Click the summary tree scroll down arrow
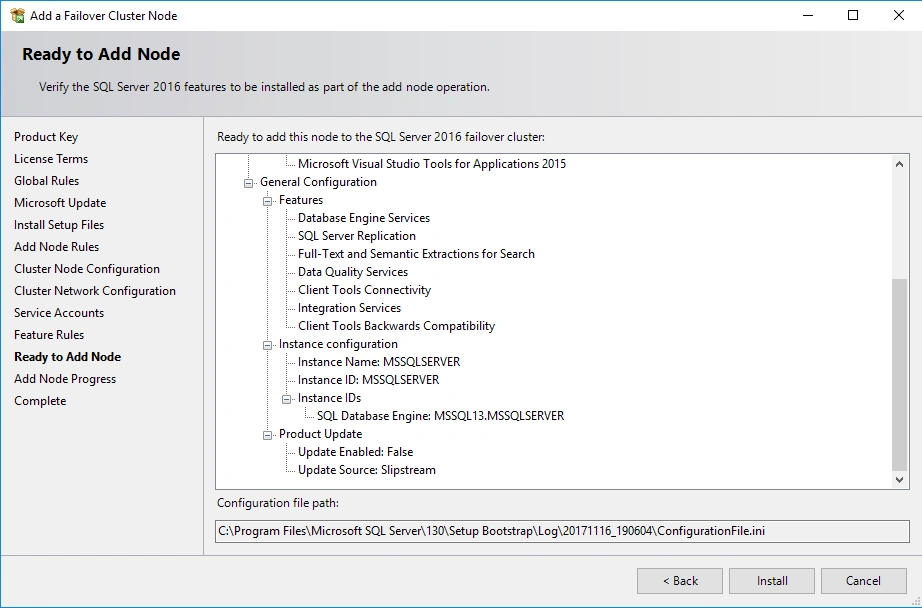Viewport: 922px width, 608px height. (x=899, y=480)
